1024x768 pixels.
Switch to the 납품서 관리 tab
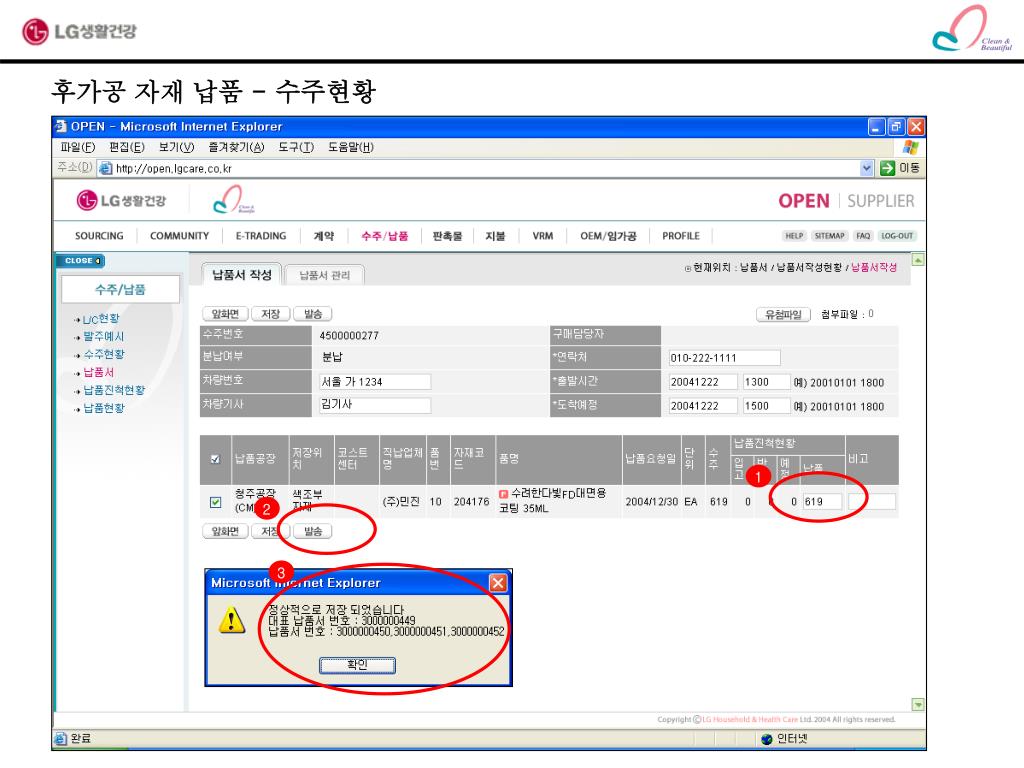[325, 276]
